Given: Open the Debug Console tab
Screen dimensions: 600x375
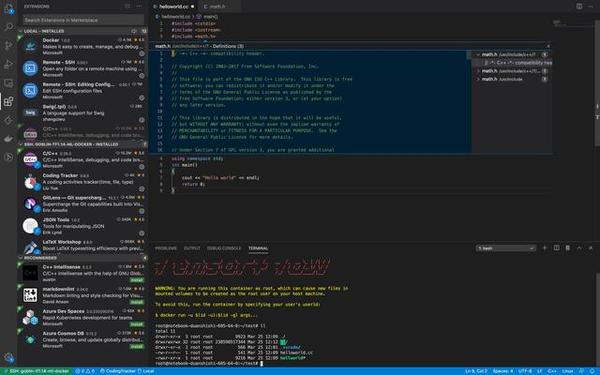Looking at the screenshot, I should click(224, 248).
